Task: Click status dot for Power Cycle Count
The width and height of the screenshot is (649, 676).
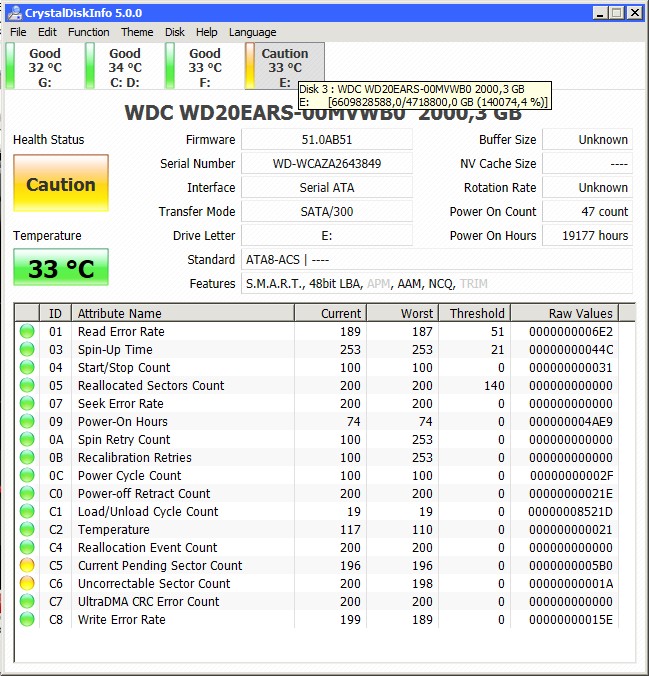Action: click(27, 476)
